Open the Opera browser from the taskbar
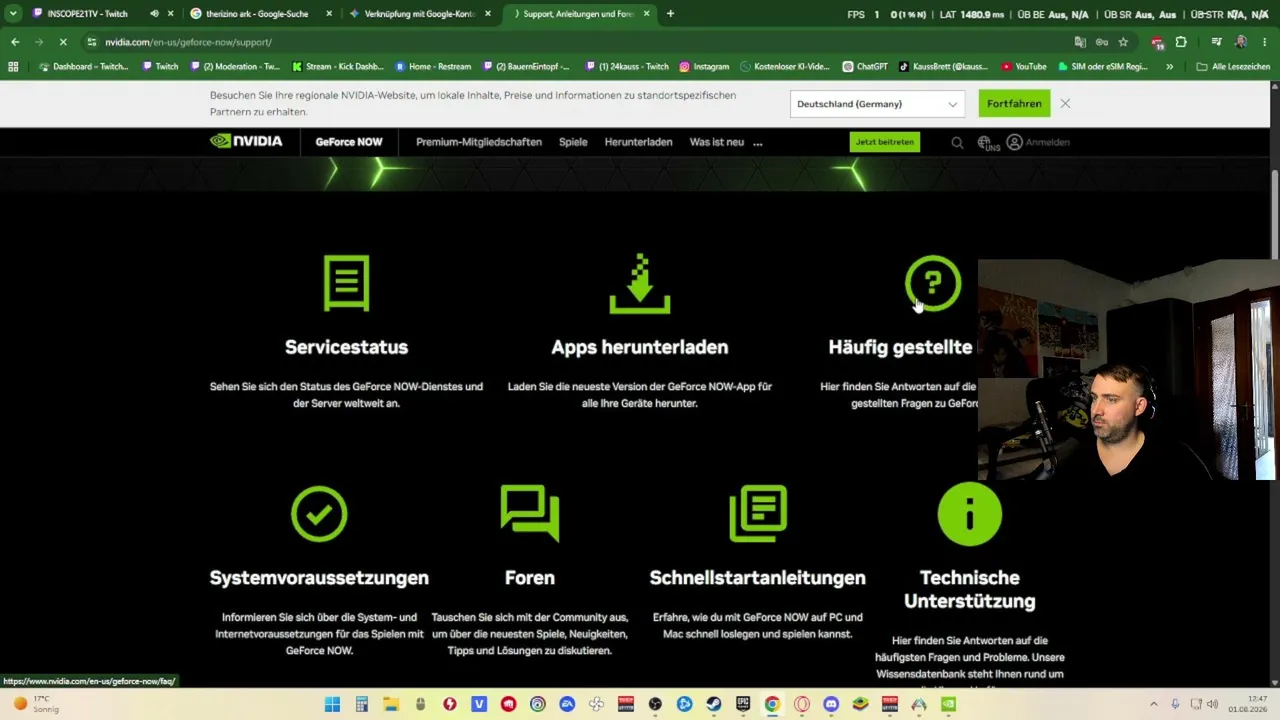1280x720 pixels. (802, 704)
